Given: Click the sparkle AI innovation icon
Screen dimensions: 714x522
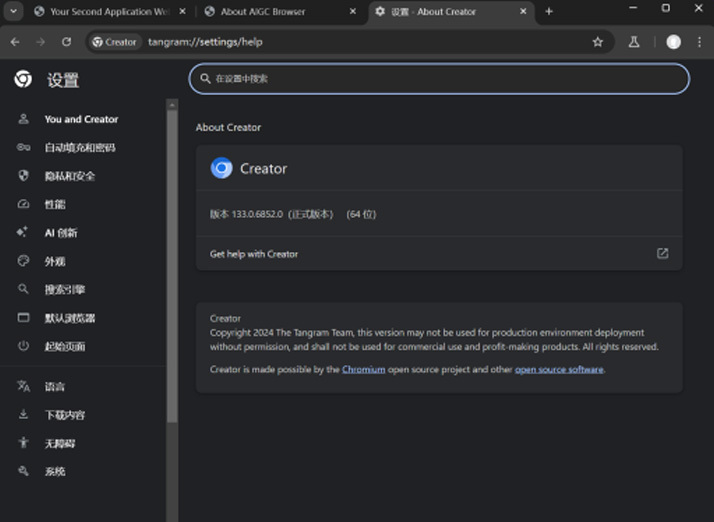Looking at the screenshot, I should click(x=22, y=232).
